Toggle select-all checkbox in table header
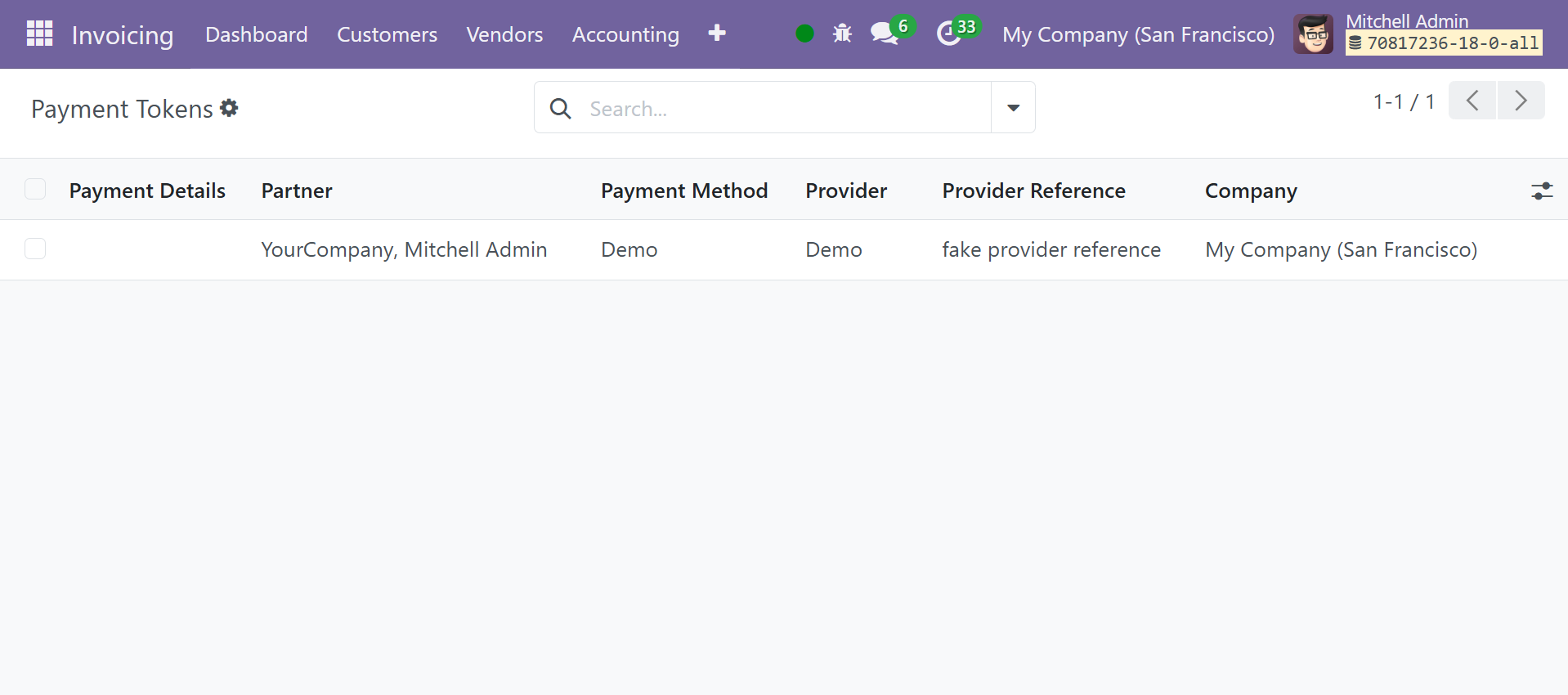This screenshot has height=695, width=1568. pyautogui.click(x=35, y=190)
